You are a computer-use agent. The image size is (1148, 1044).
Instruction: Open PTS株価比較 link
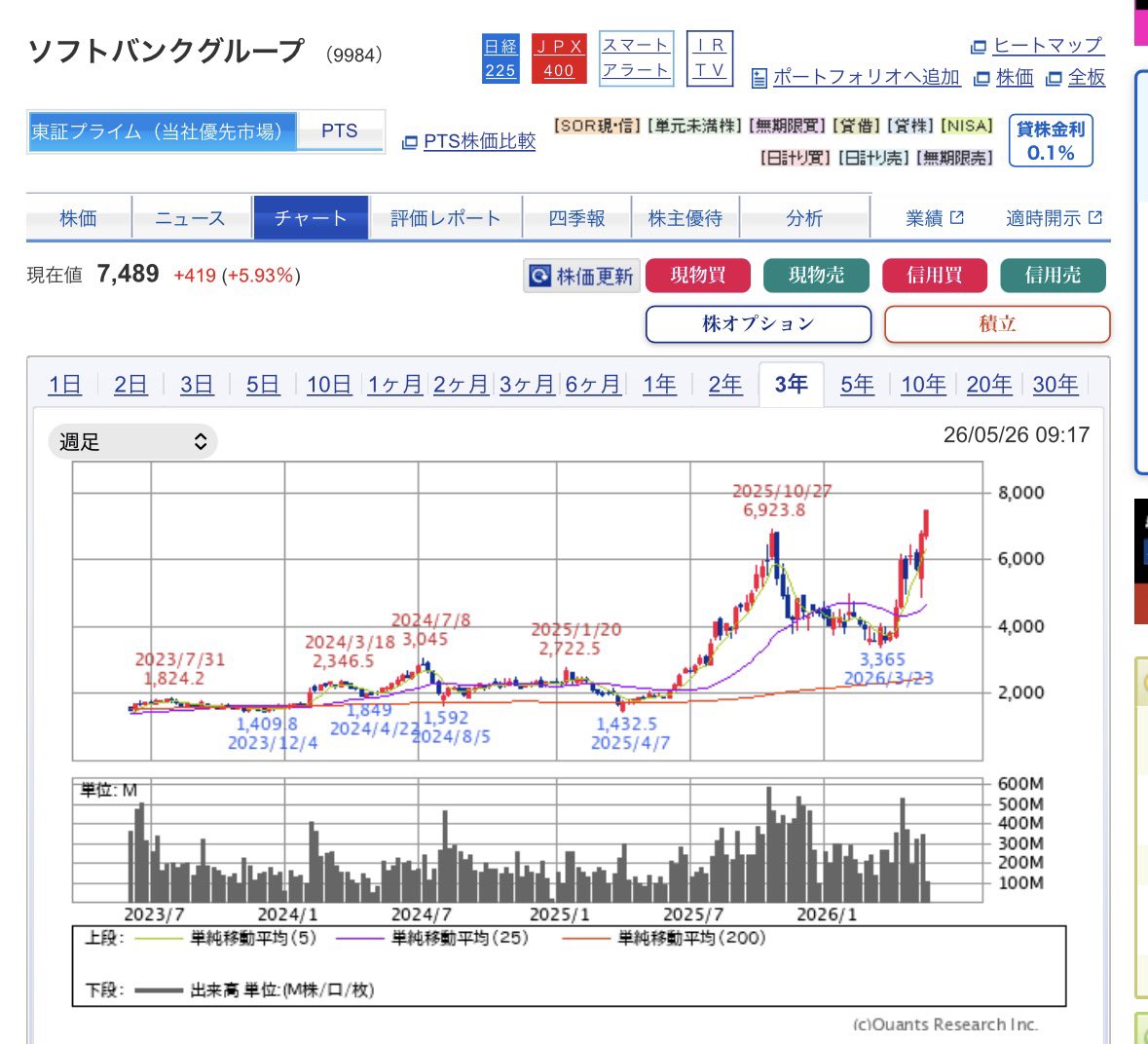(480, 141)
